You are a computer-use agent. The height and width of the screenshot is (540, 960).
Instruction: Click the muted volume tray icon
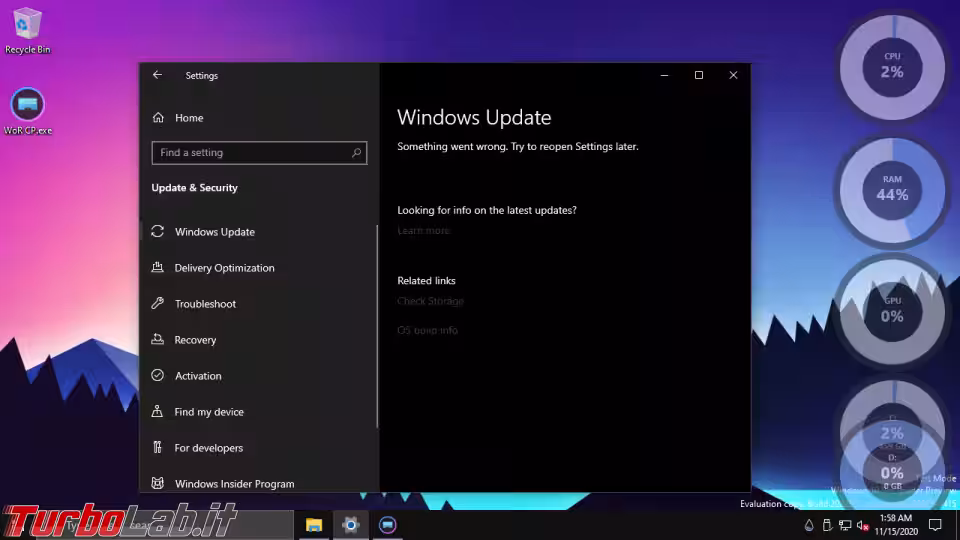(x=863, y=525)
